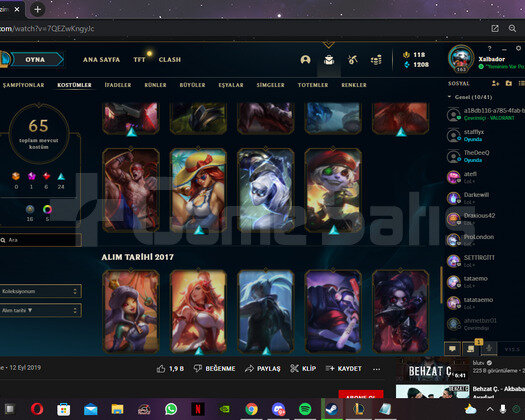Open the ANA SAYFA home tab
525x420 pixels.
point(101,60)
